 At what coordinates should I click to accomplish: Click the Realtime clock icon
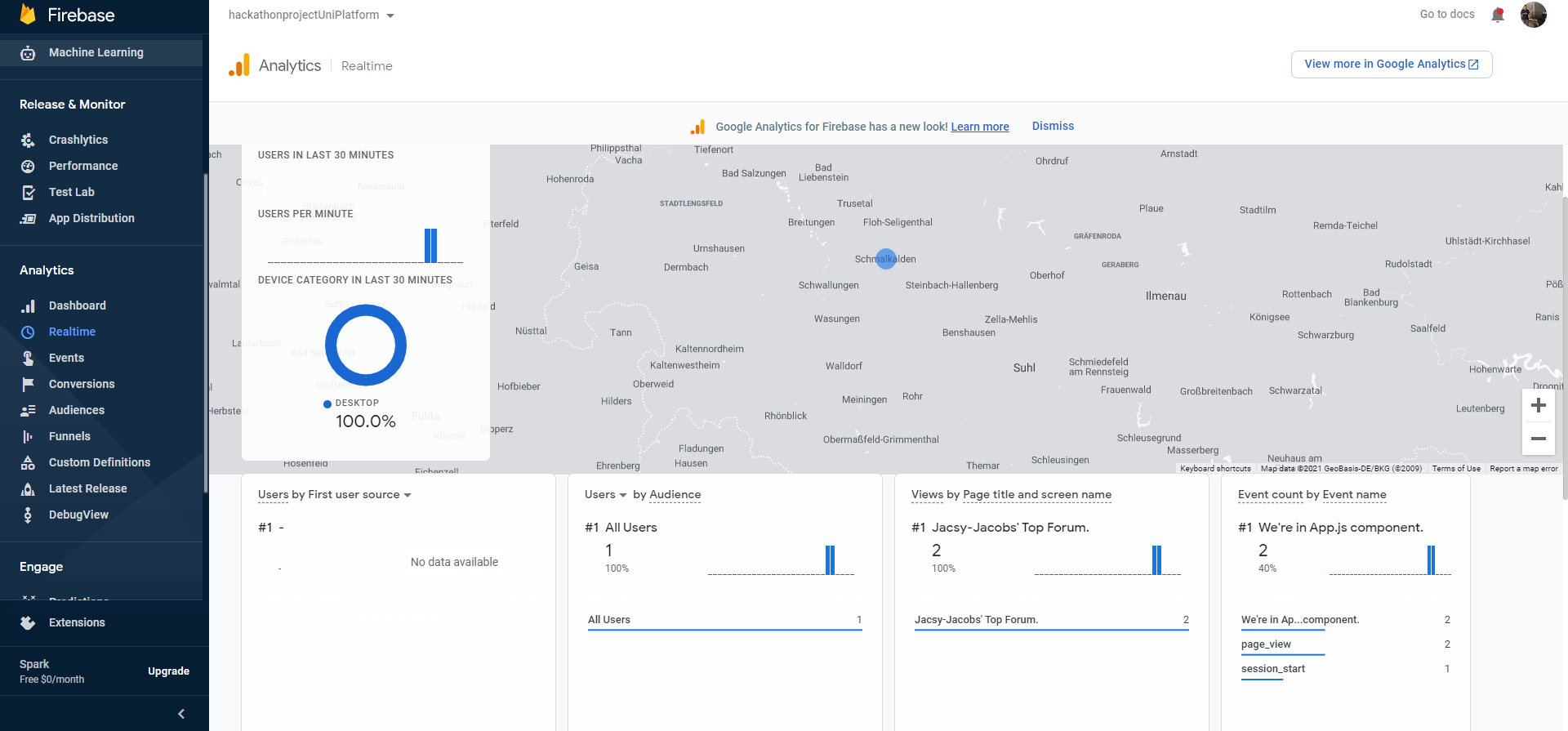click(28, 332)
